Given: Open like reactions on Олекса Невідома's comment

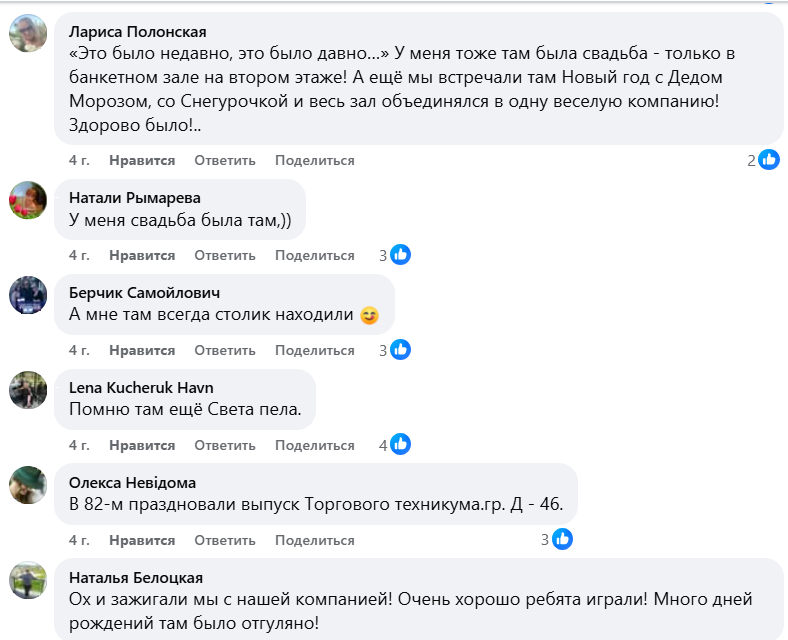Looking at the screenshot, I should tap(562, 540).
